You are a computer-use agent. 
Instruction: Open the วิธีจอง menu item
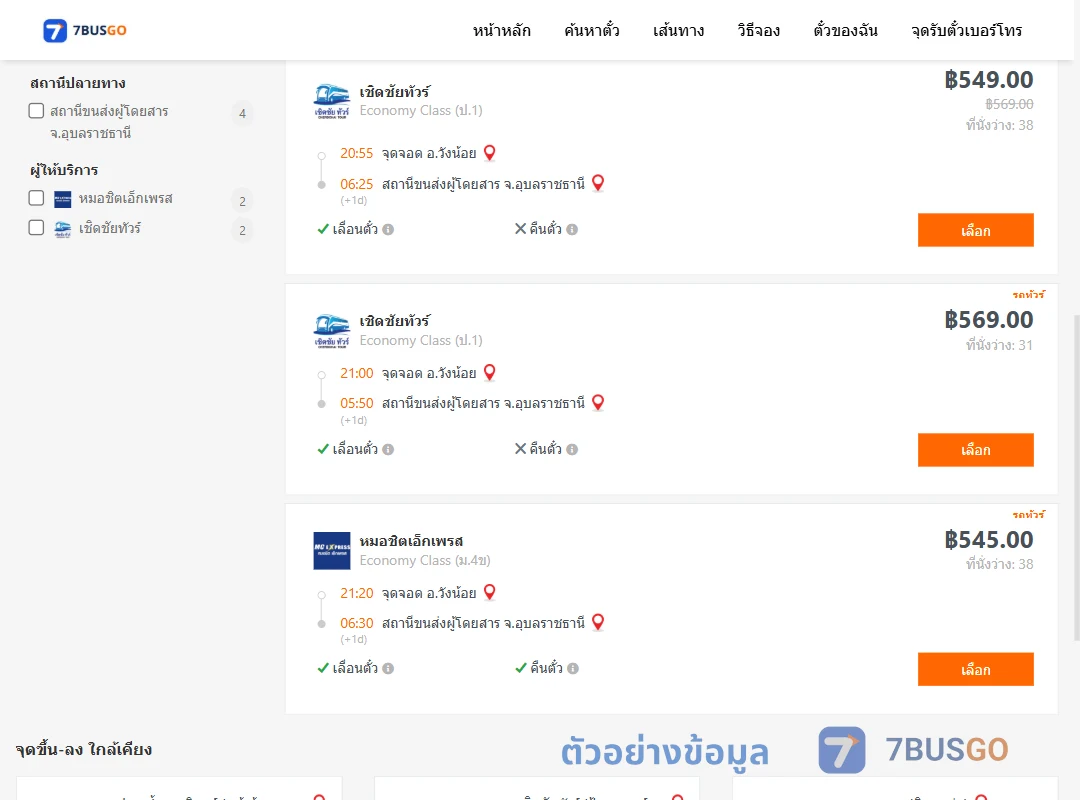(758, 30)
